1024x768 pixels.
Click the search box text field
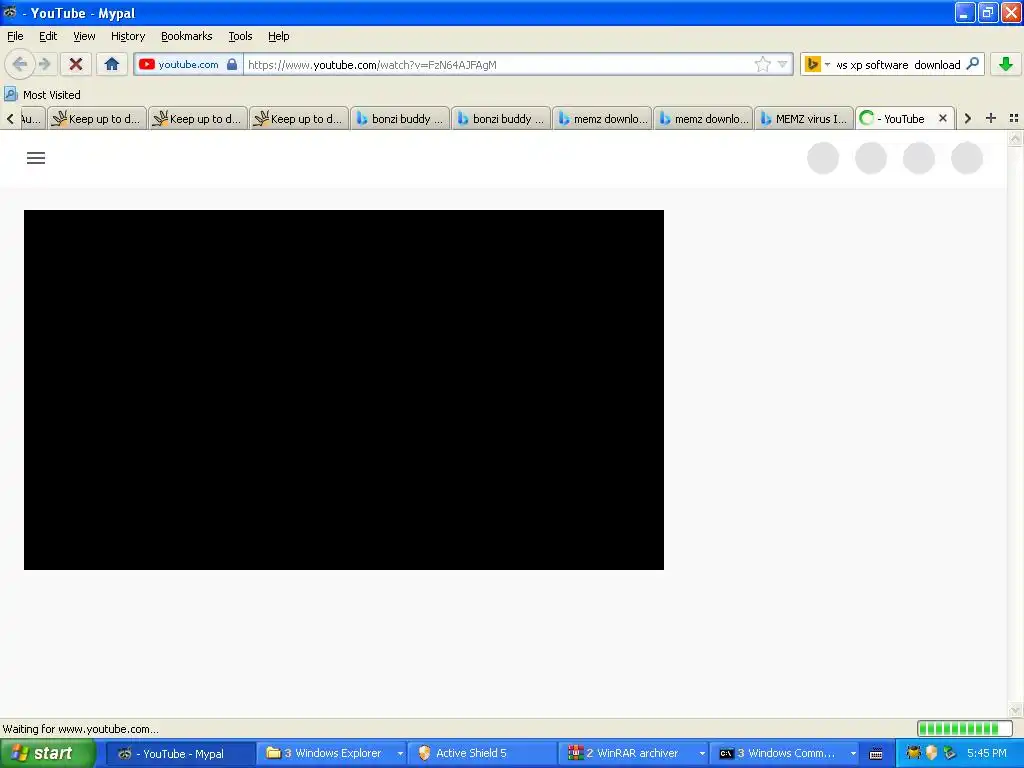[898, 65]
